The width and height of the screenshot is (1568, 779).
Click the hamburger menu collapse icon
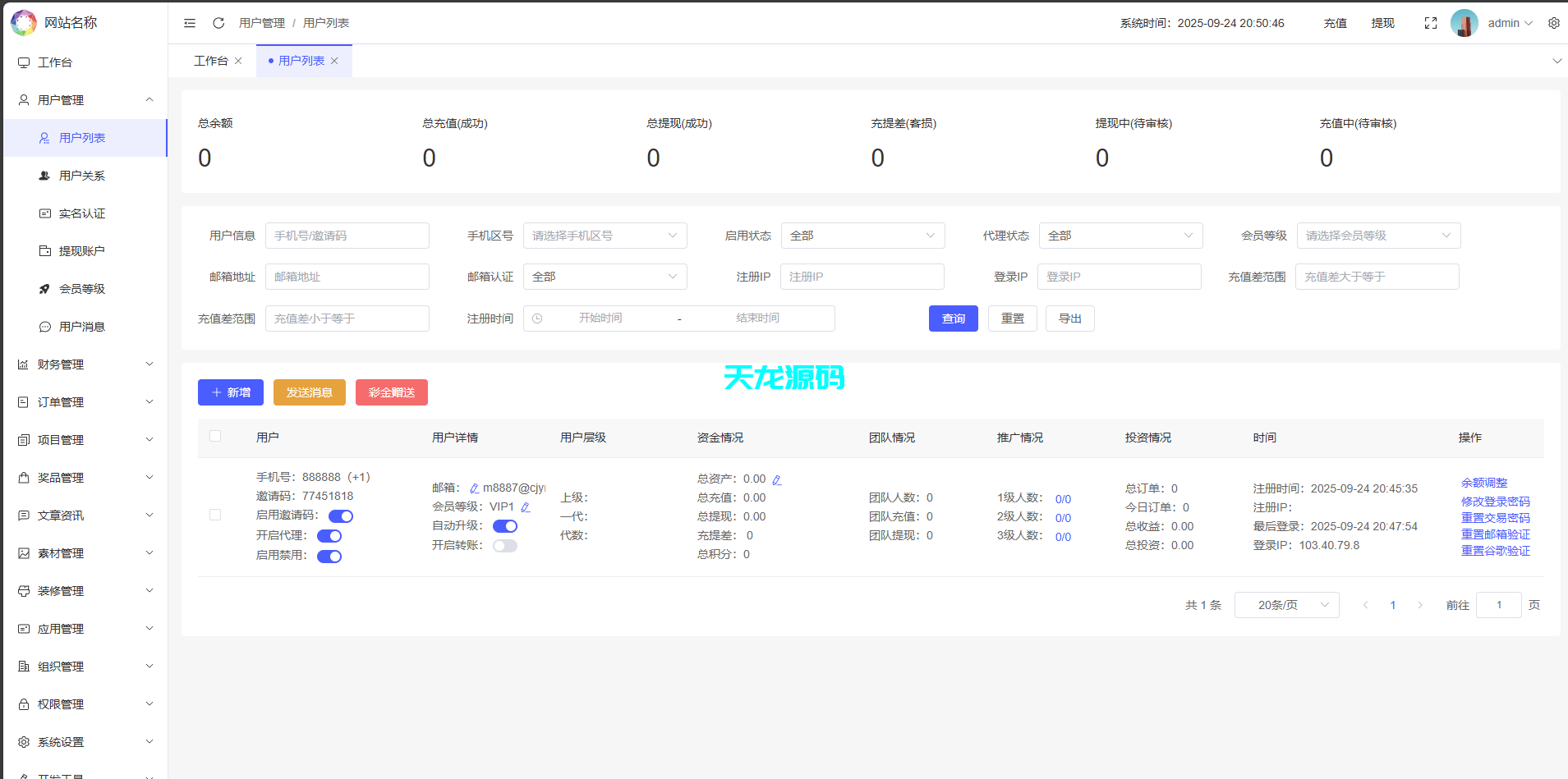point(190,23)
